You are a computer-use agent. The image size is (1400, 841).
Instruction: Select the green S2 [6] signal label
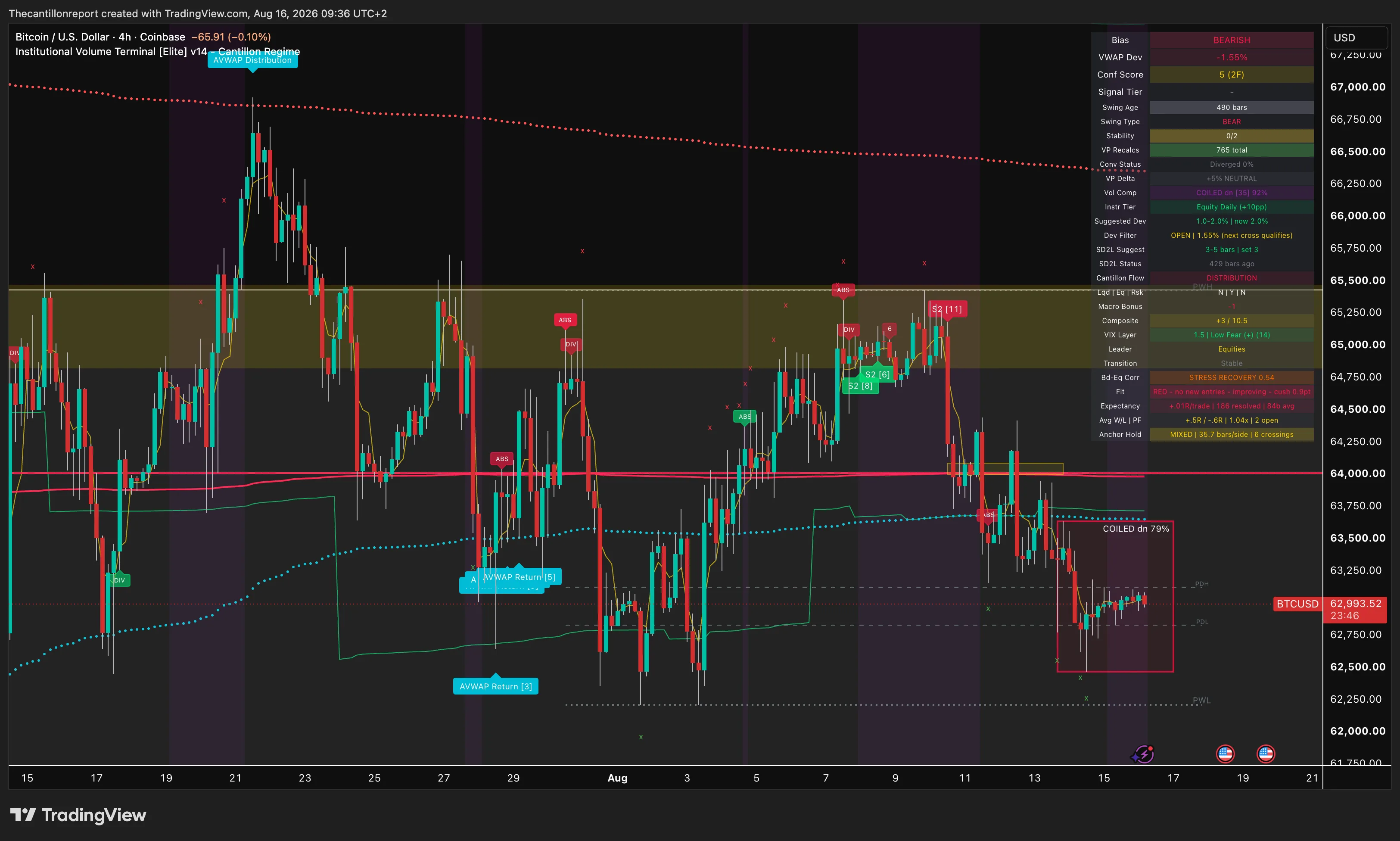pos(877,374)
